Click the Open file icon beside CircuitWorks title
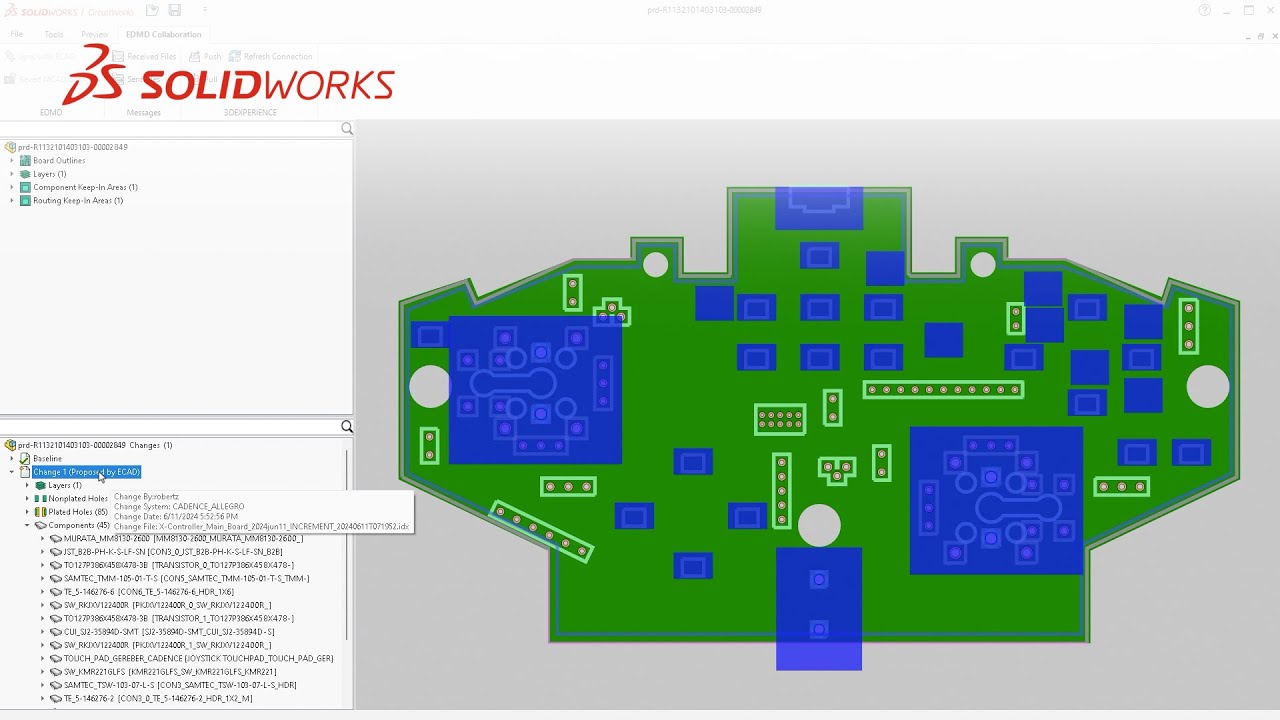The image size is (1280, 720). click(152, 10)
